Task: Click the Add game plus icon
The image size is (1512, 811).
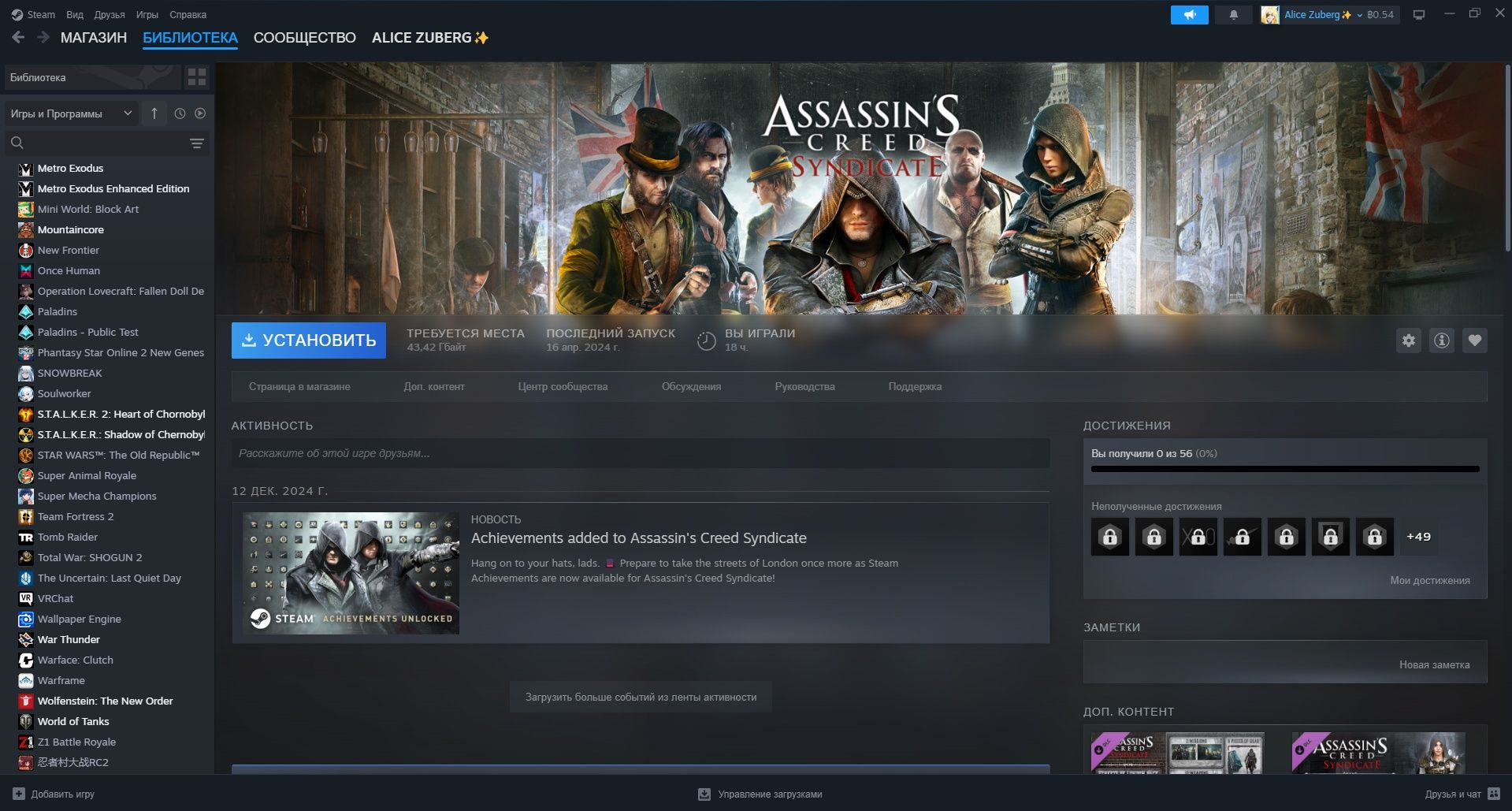Action: (x=19, y=794)
